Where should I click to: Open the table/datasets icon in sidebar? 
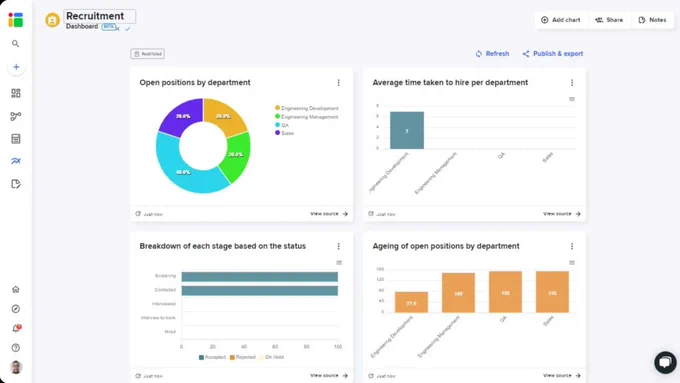click(x=16, y=139)
